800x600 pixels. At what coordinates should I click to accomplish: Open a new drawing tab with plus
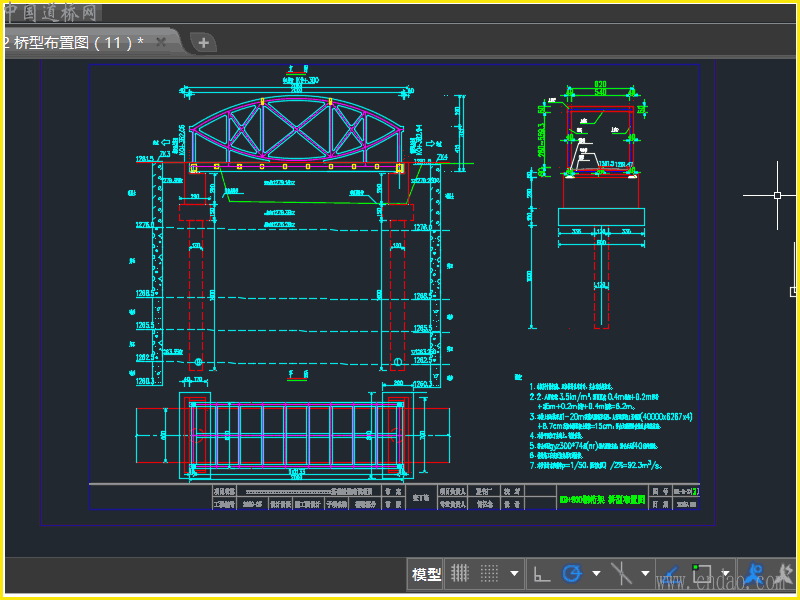point(203,42)
